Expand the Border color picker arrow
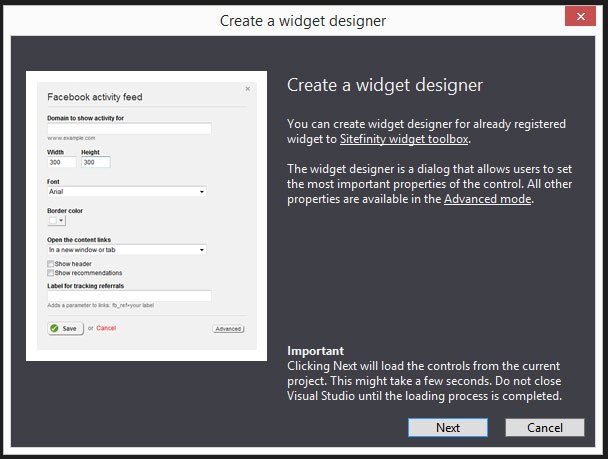This screenshot has height=459, width=608. click(62, 221)
